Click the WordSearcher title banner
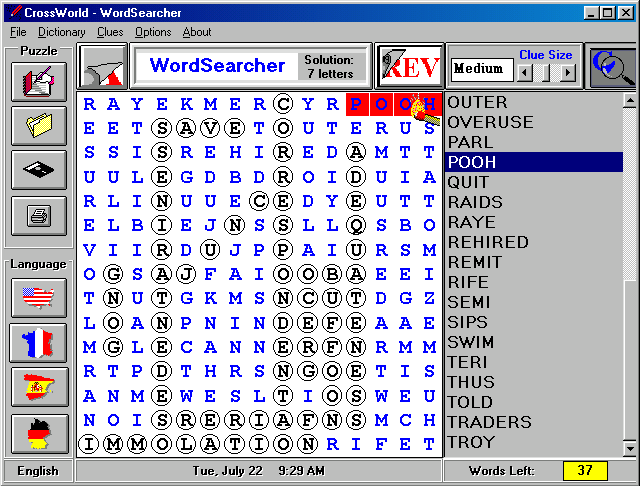Screen dimensions: 640x486 pyautogui.click(x=217, y=66)
